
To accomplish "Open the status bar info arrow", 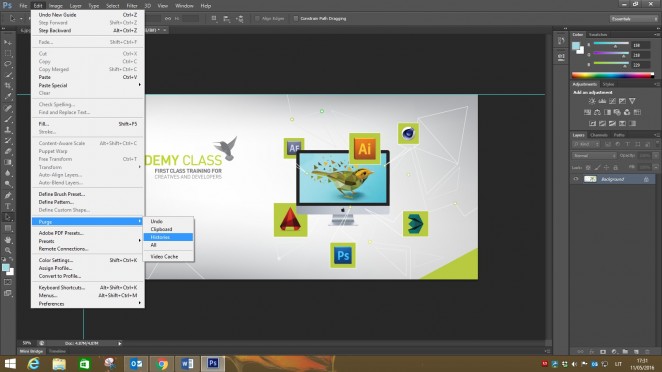I will (x=119, y=344).
